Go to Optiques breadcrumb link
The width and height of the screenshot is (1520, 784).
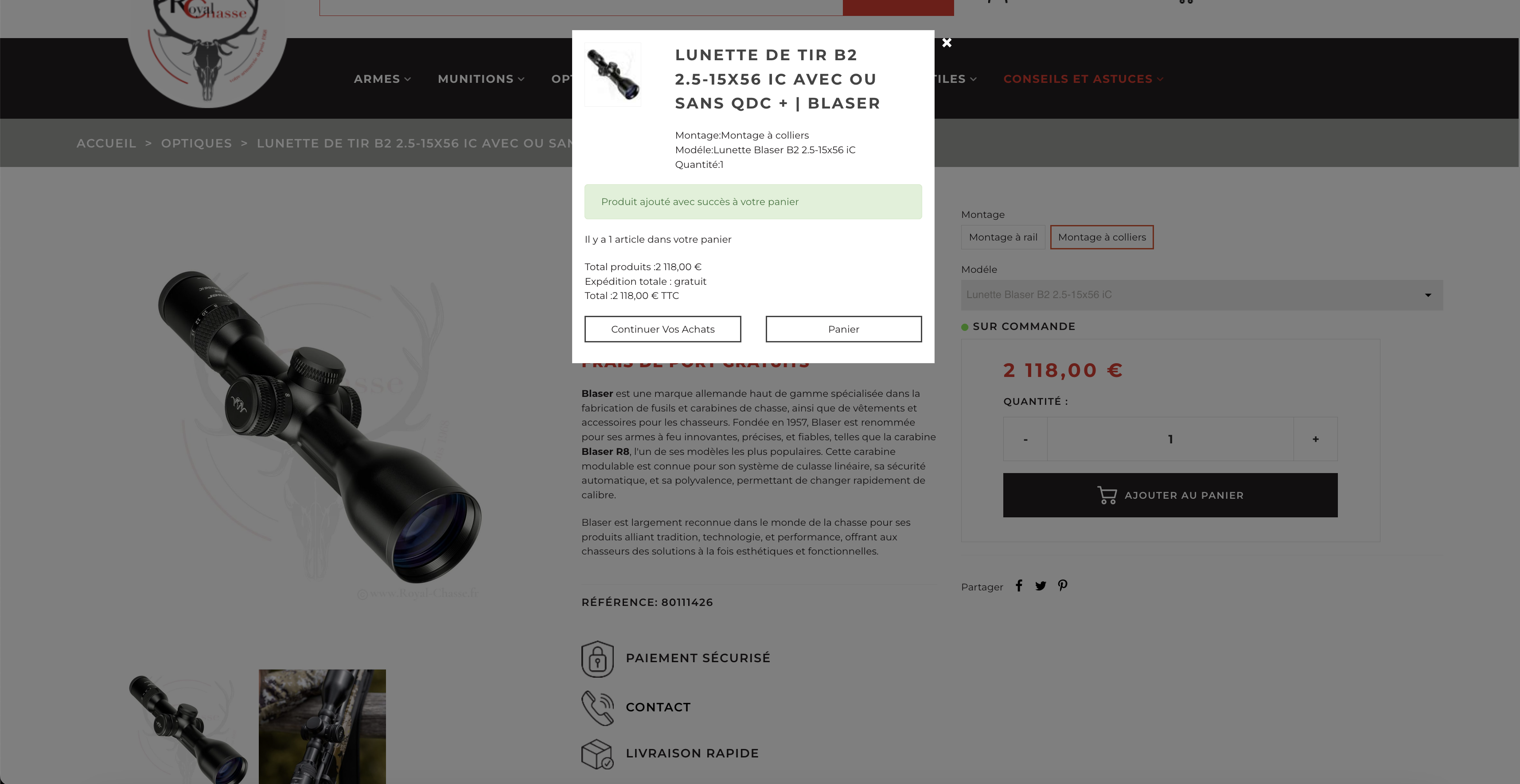coord(196,144)
